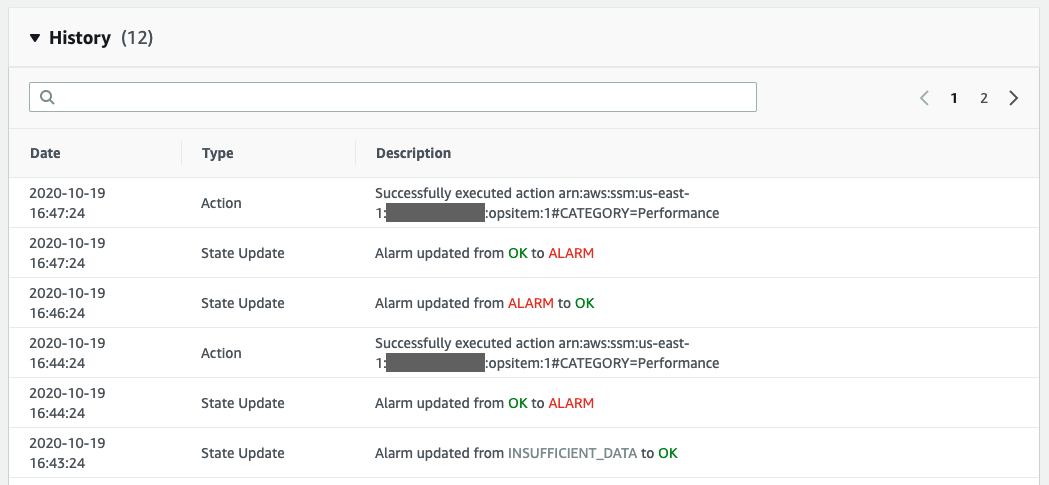This screenshot has height=485, width=1049.
Task: Click State Update type in 16:43:24 row
Action: 243,453
